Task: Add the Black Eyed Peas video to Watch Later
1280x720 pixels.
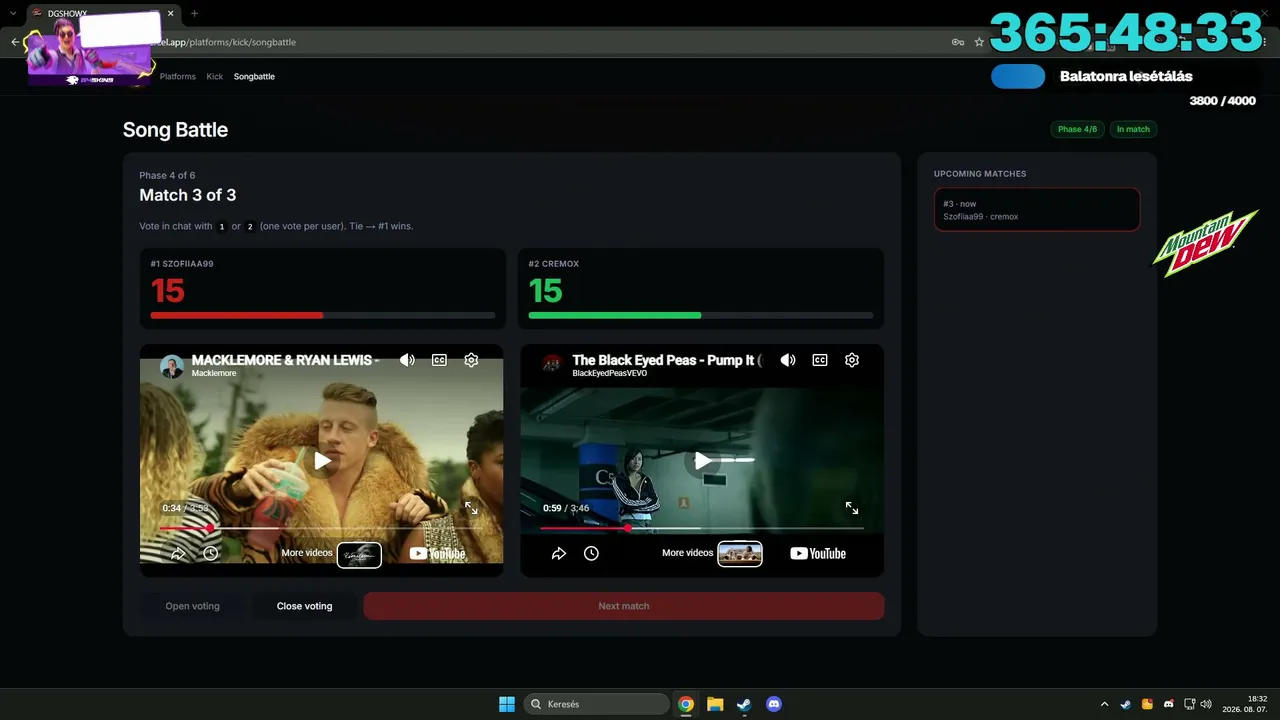Action: [x=591, y=553]
